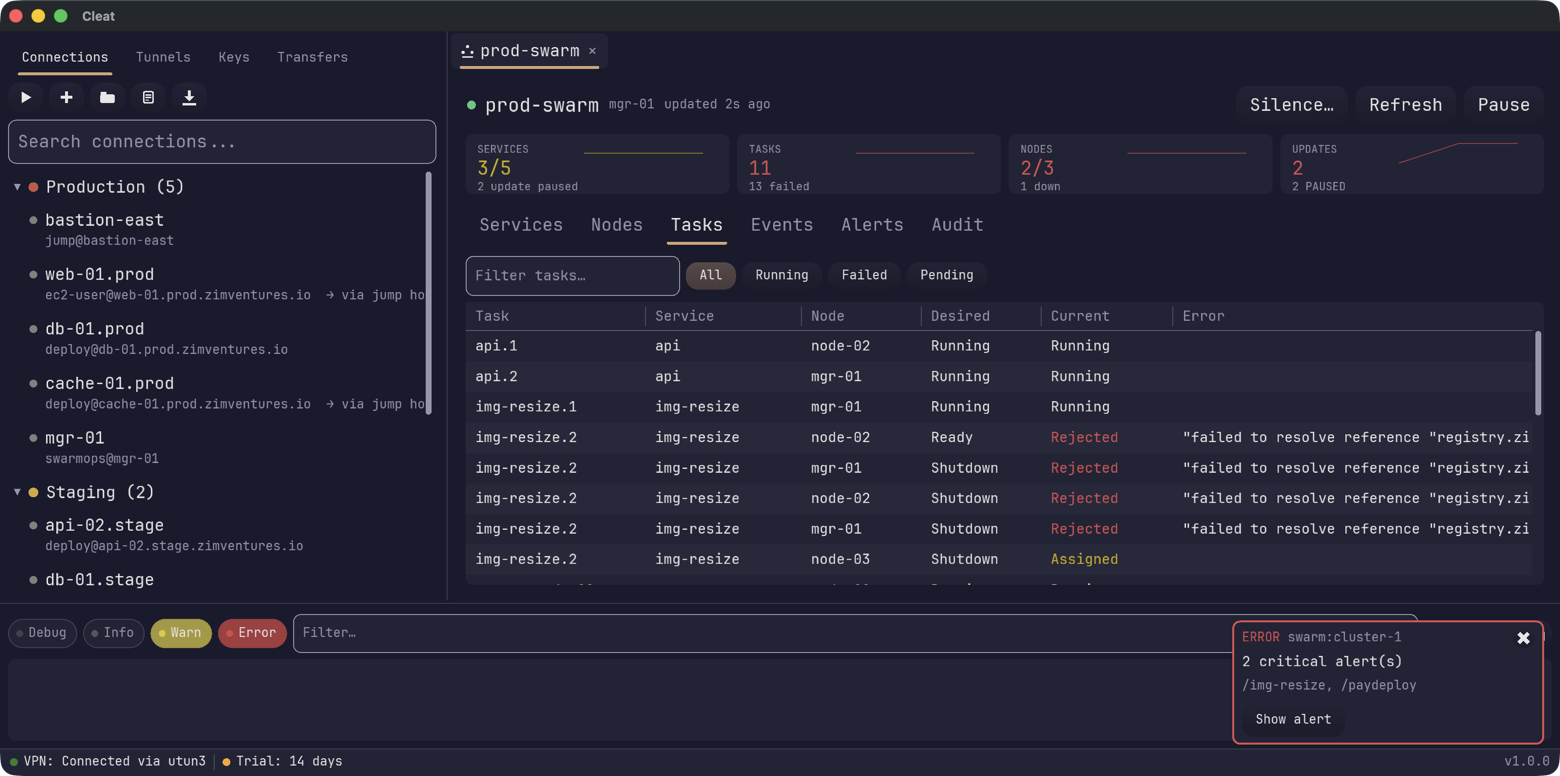Focus the Search connections field
This screenshot has height=776, width=1560.
(222, 142)
